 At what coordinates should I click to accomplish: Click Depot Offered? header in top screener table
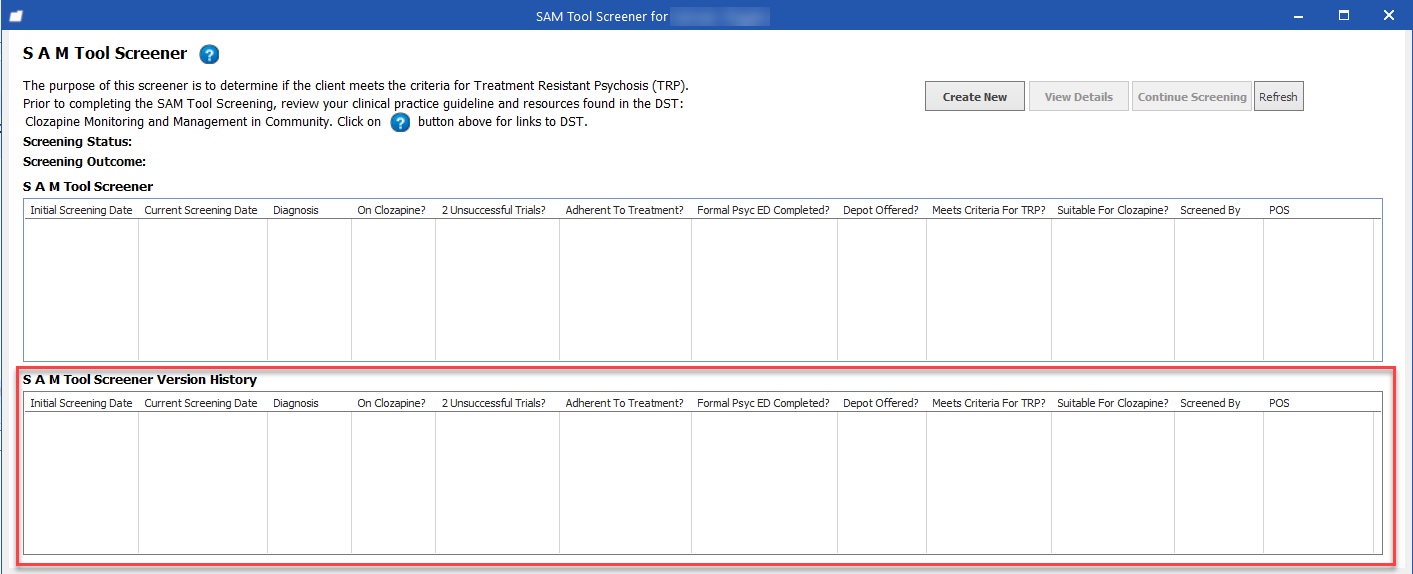point(880,211)
